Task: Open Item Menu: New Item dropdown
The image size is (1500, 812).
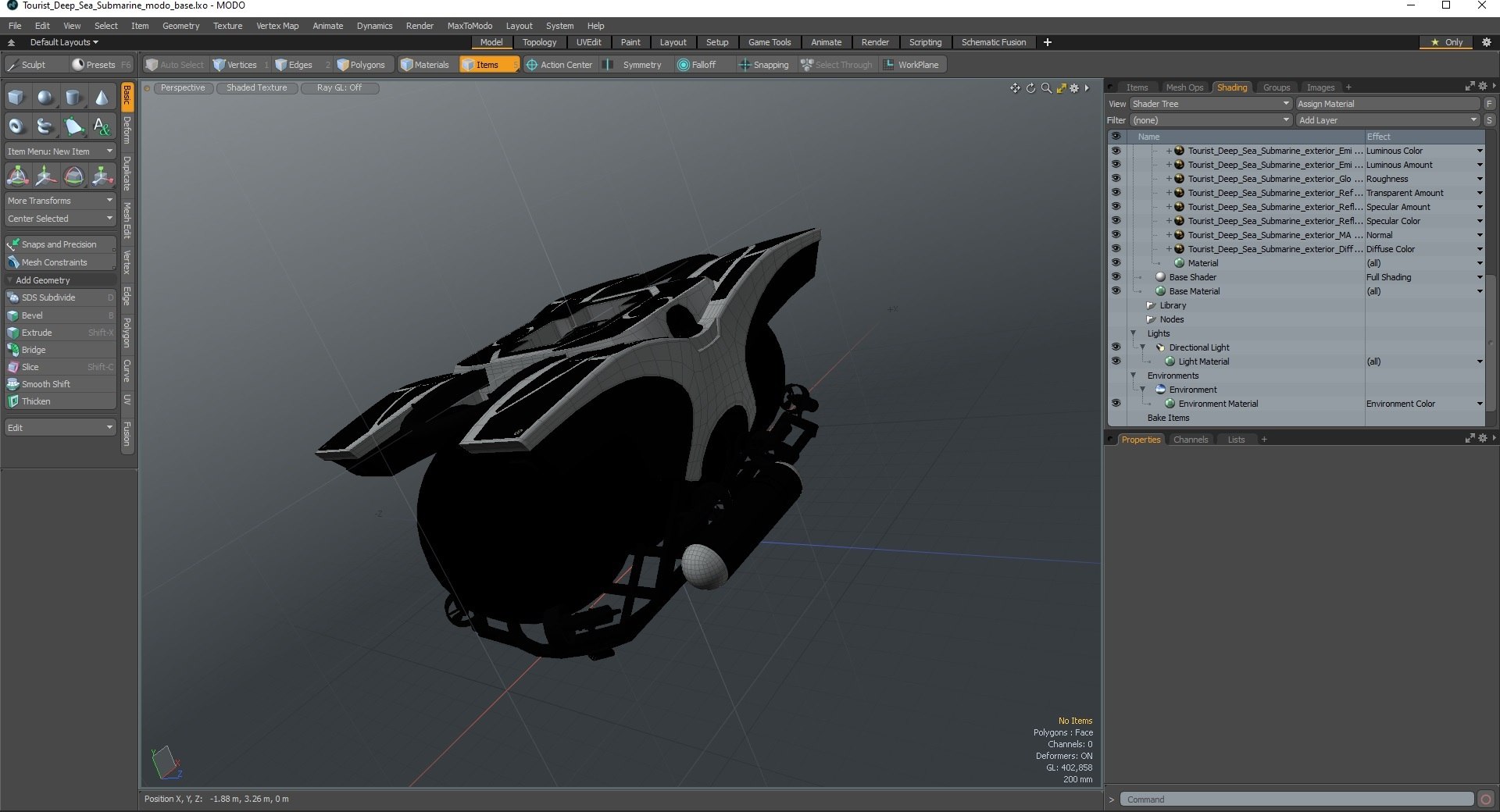Action: click(x=60, y=151)
